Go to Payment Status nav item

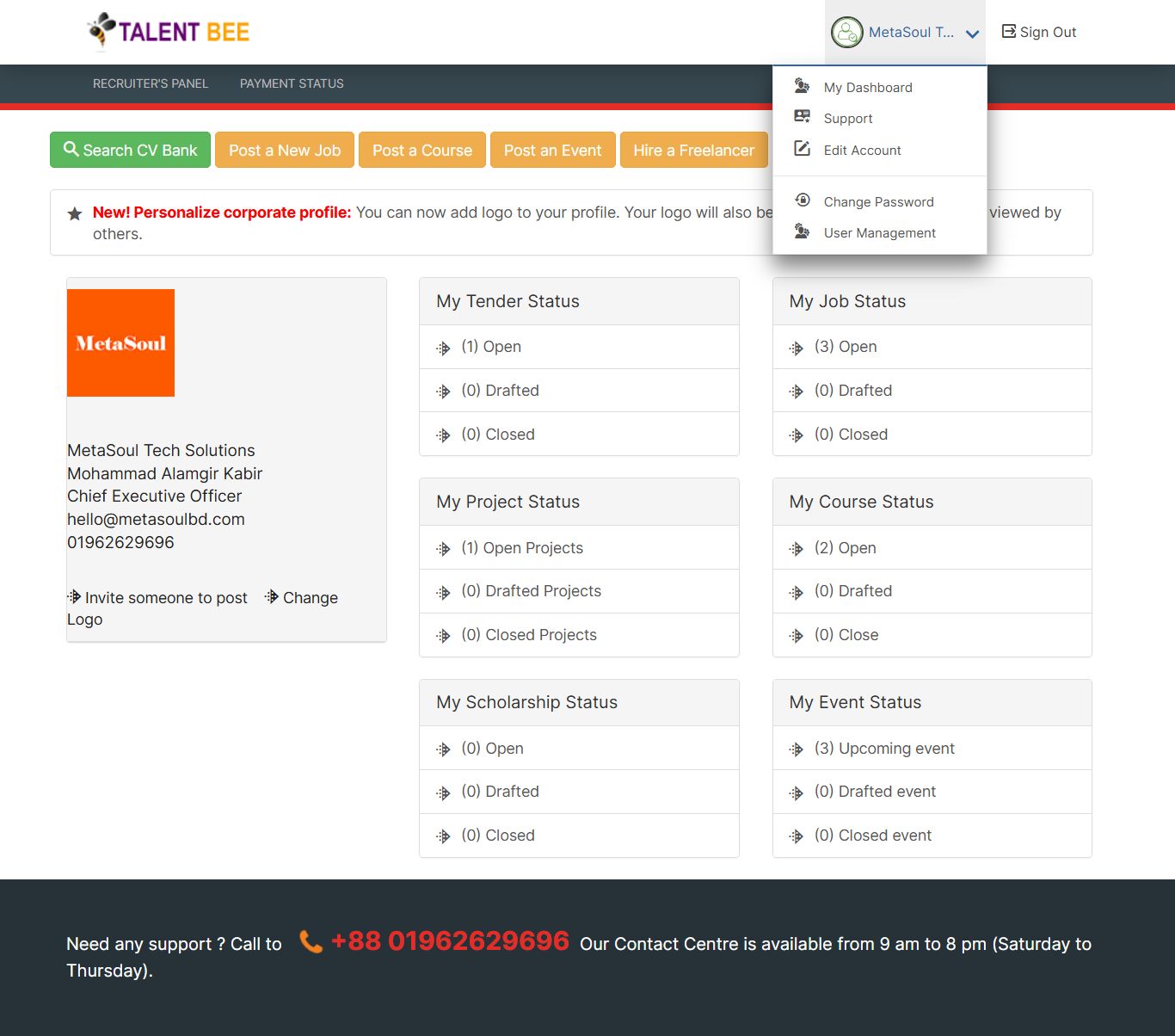coord(292,83)
